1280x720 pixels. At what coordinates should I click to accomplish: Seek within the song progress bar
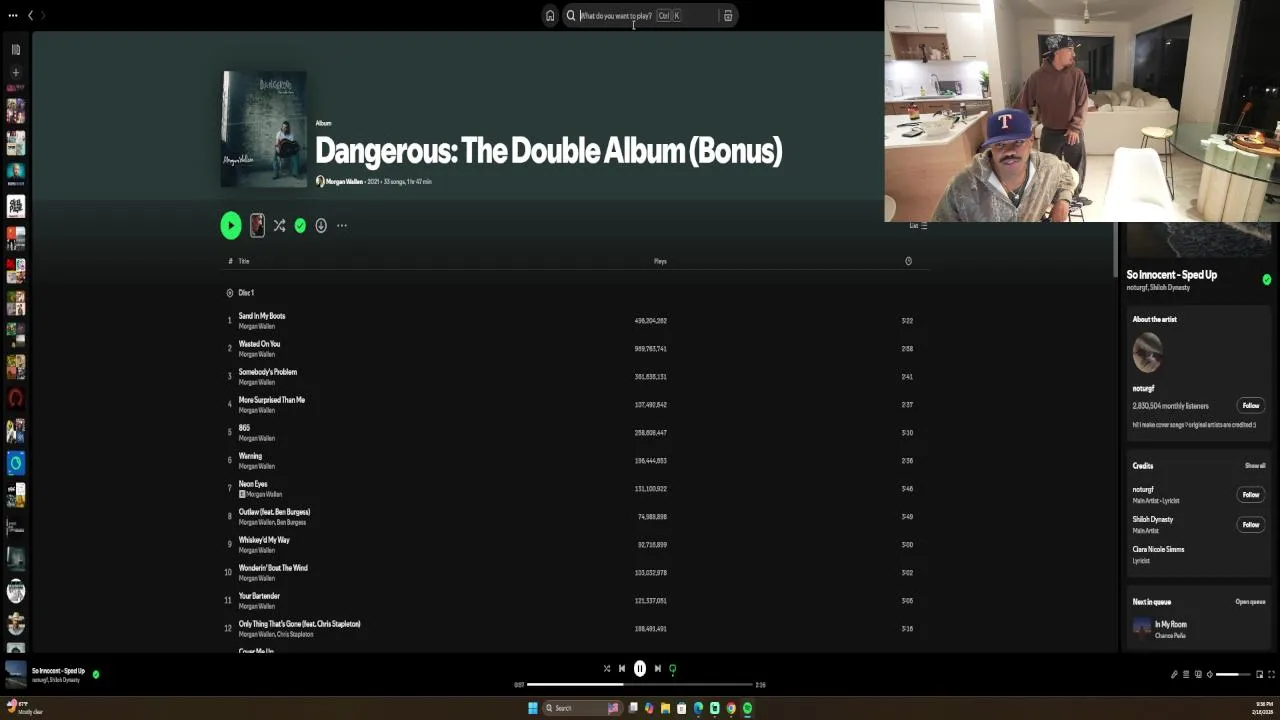640,685
